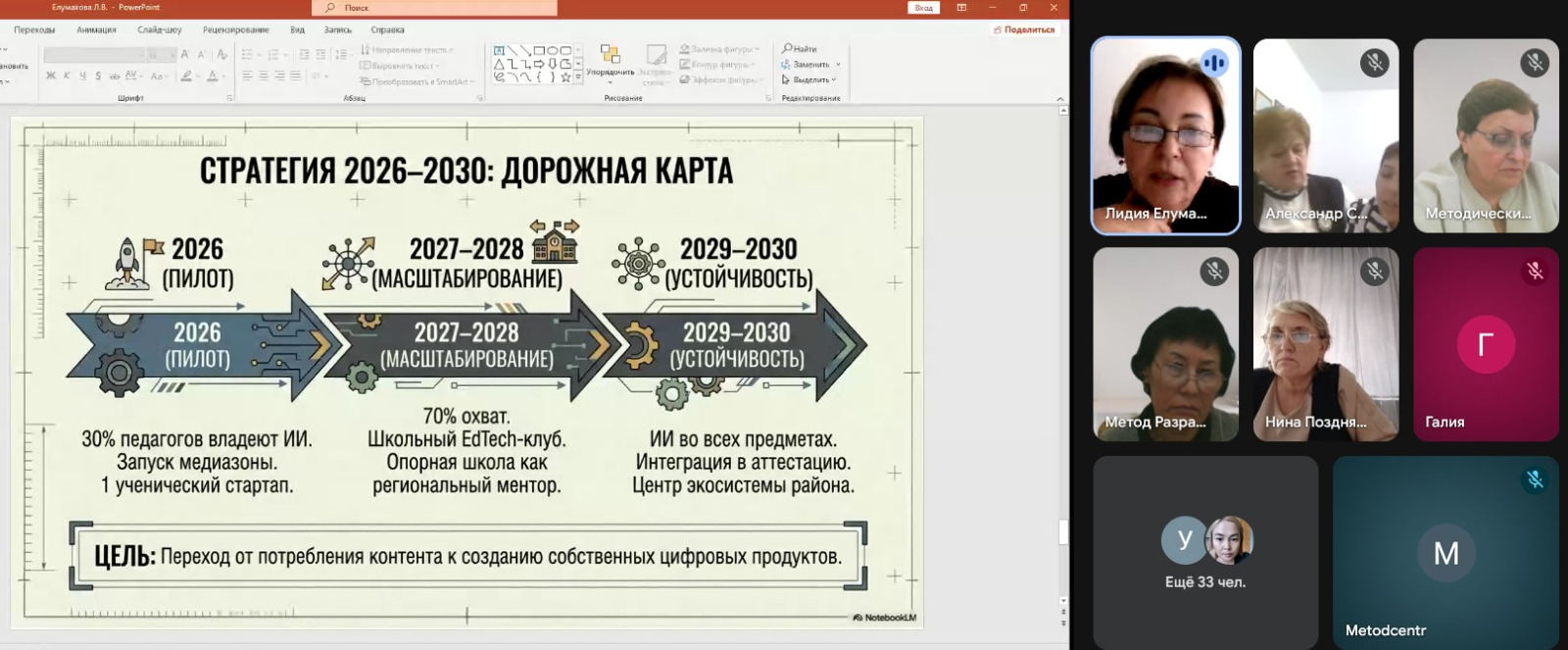Select the Text Box shape tool
This screenshot has width=1568, height=650.
click(x=500, y=50)
